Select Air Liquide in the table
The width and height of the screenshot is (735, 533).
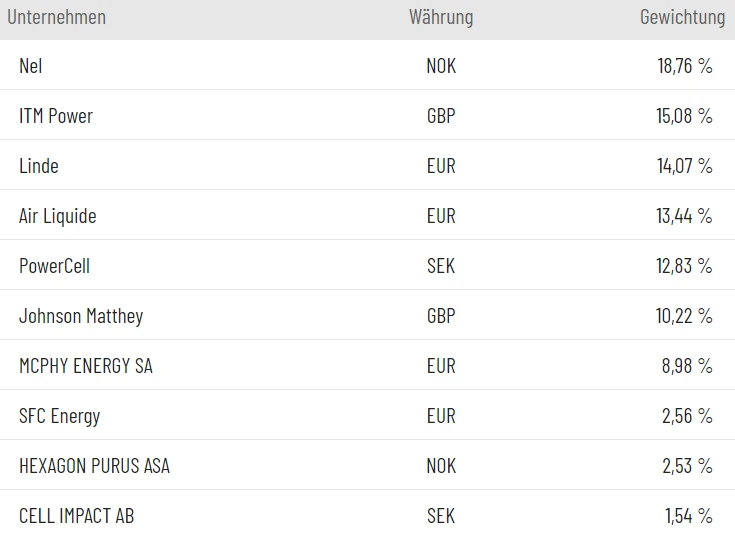[x=58, y=216]
